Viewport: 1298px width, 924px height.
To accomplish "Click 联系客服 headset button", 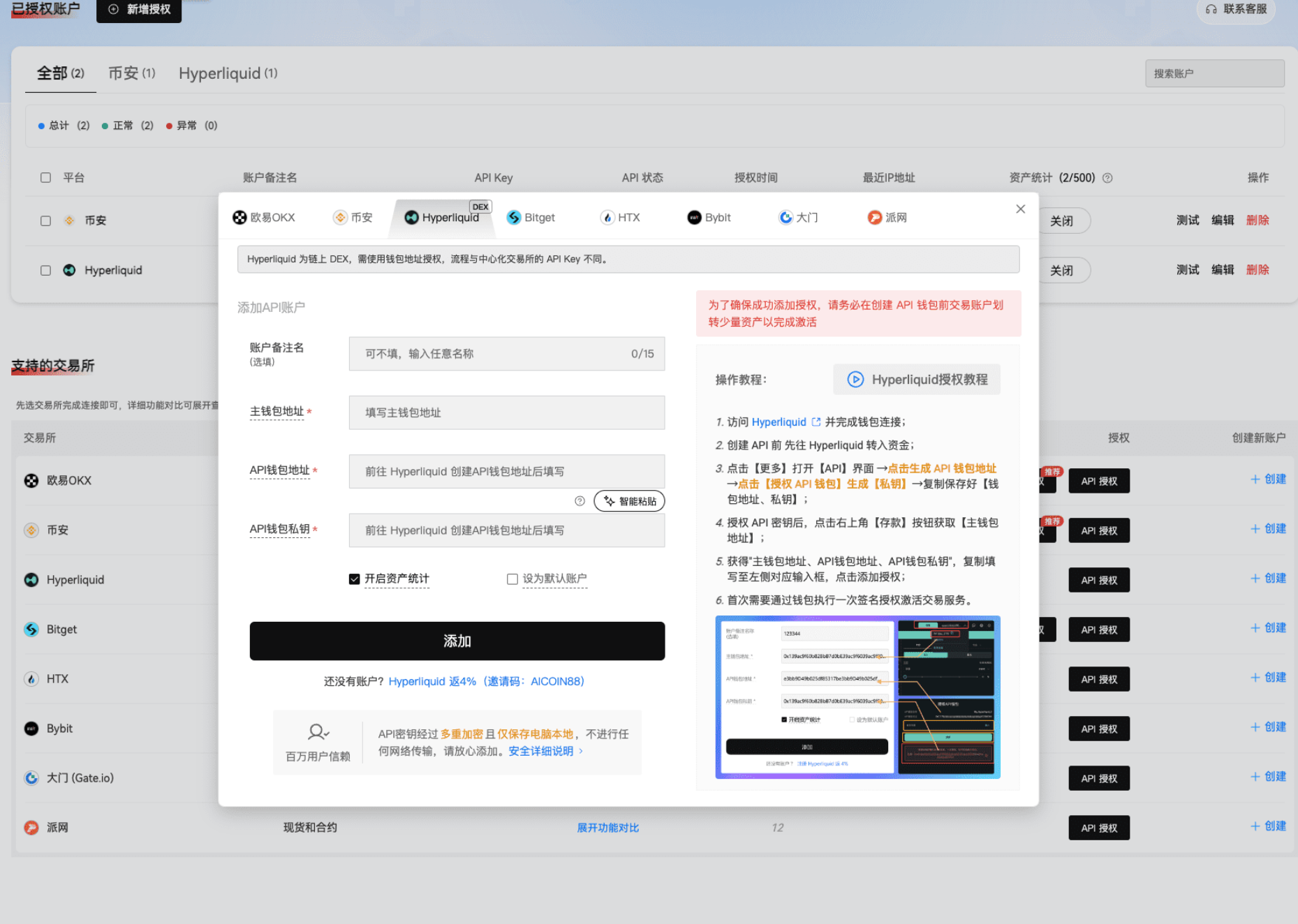I will coord(1236,10).
